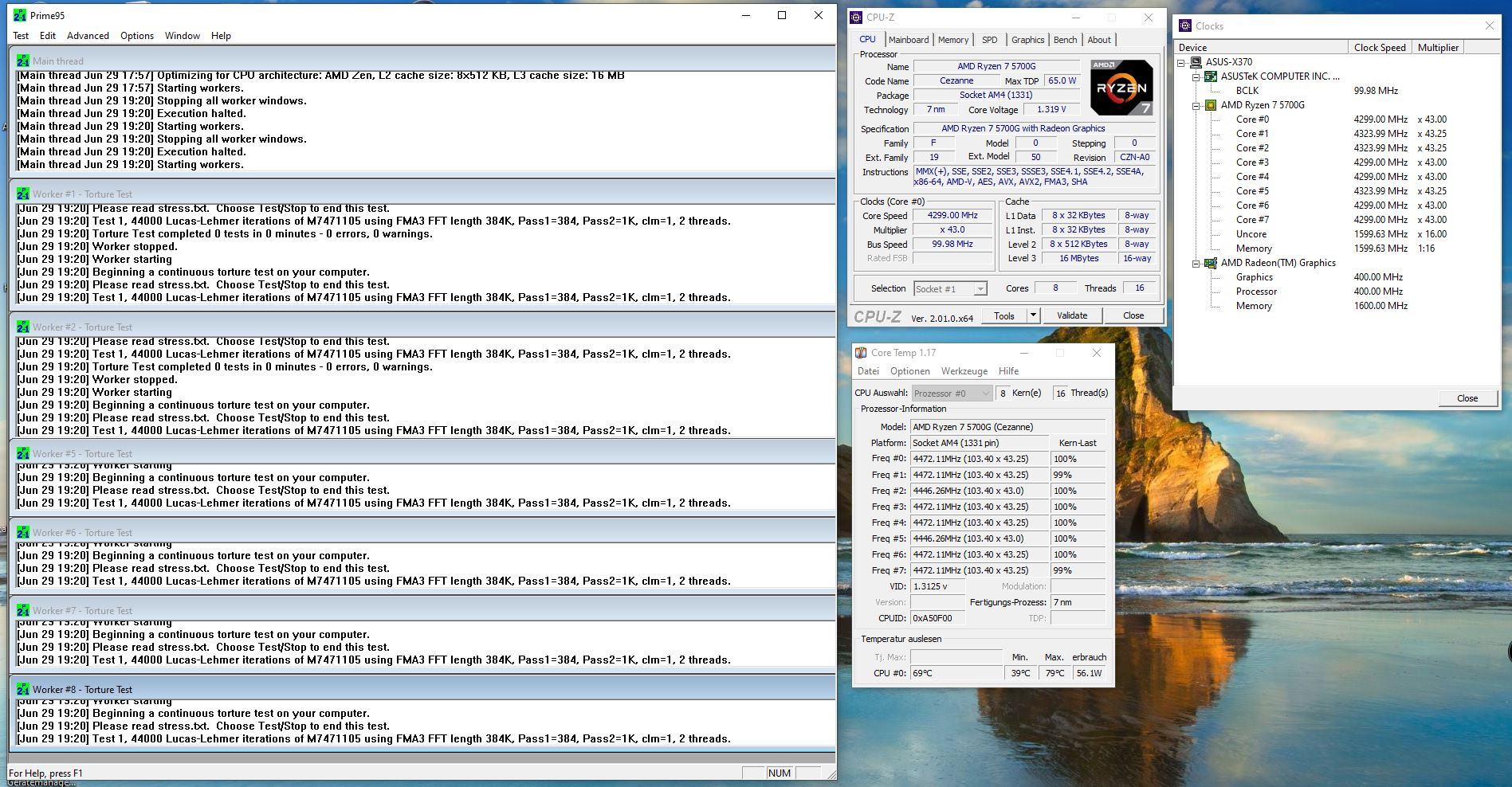1512x787 pixels.
Task: Collapse the AMD Radeon(TM) Graphics node
Action: [x=1196, y=263]
